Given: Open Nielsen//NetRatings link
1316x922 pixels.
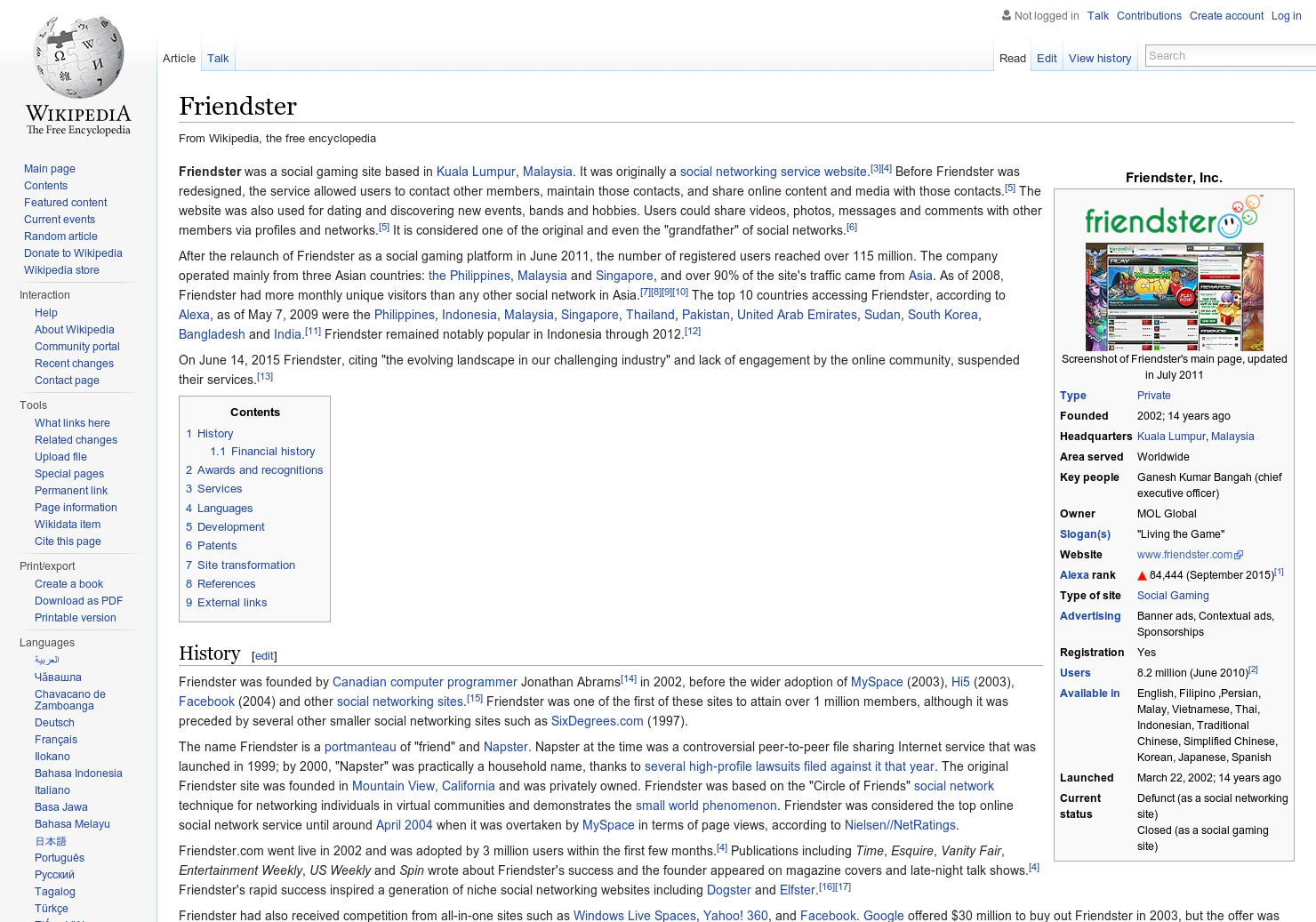Looking at the screenshot, I should (900, 825).
